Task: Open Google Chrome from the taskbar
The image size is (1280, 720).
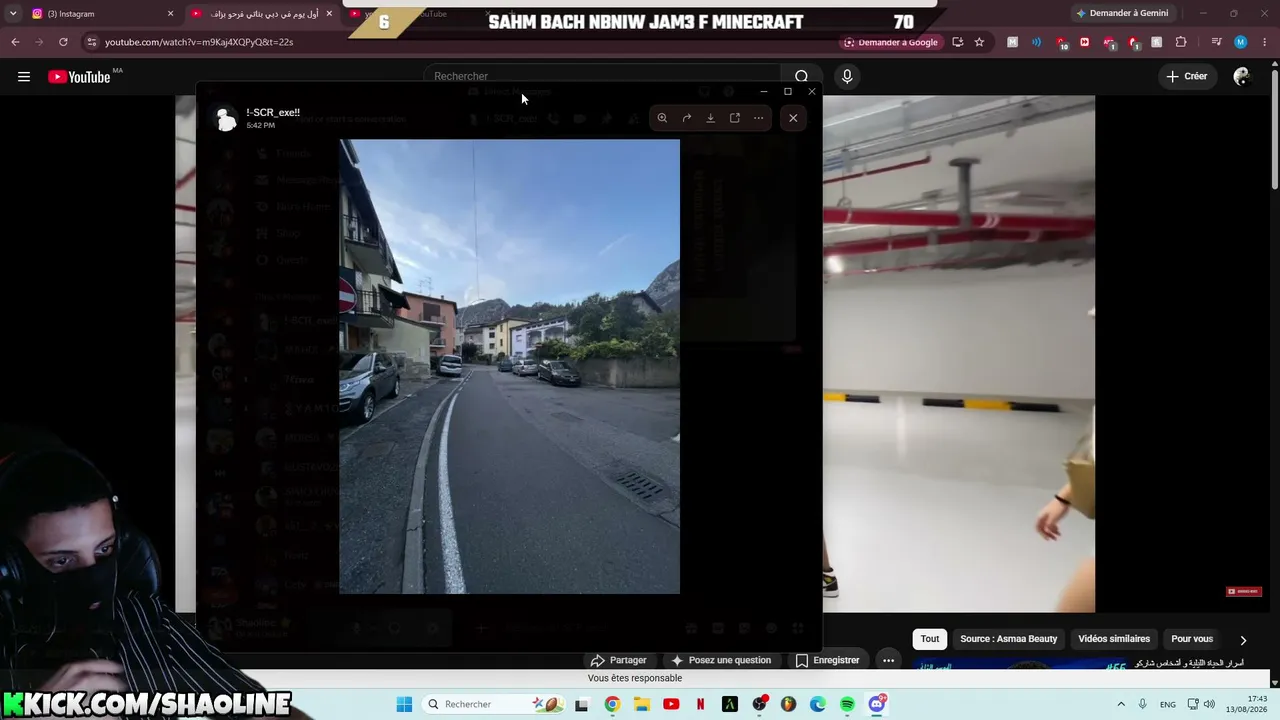Action: click(x=612, y=704)
